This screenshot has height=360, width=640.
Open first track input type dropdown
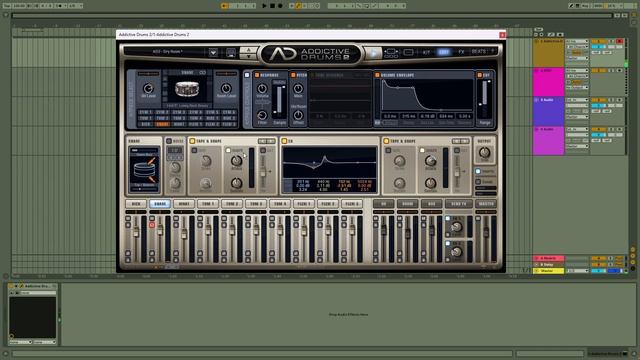[x=577, y=41]
